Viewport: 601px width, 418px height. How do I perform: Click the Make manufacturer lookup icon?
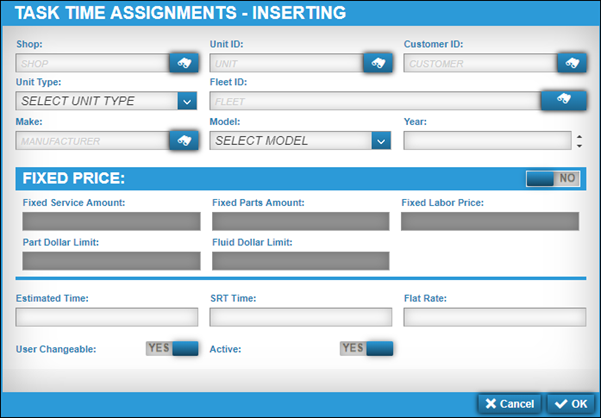click(x=183, y=140)
